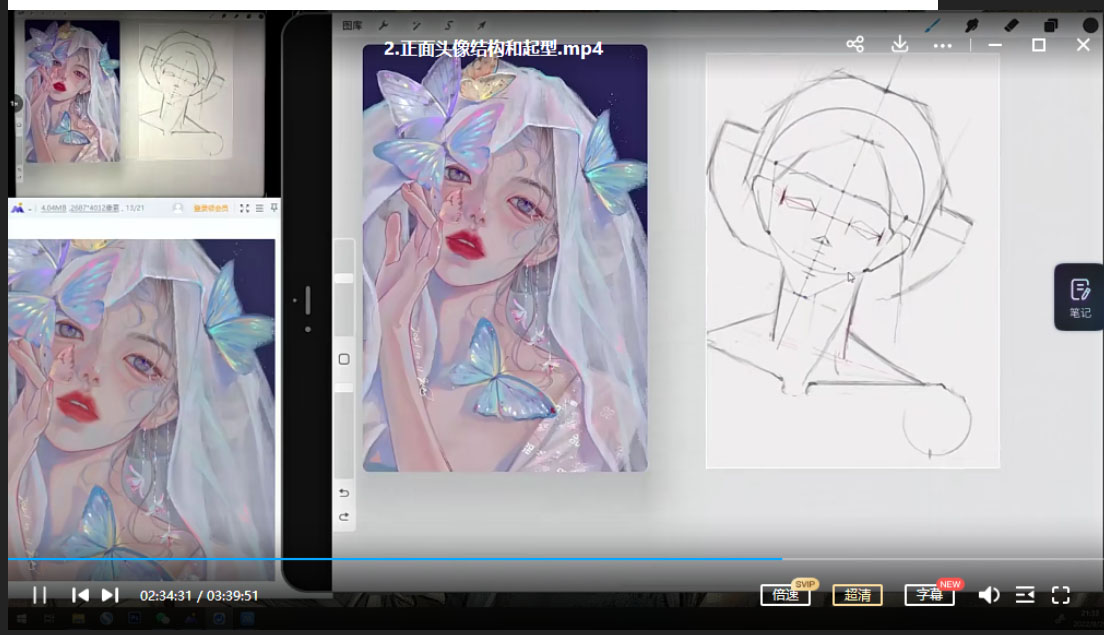The image size is (1104, 635).
Task: Open the 倍速 playback speed menu
Action: coord(785,595)
